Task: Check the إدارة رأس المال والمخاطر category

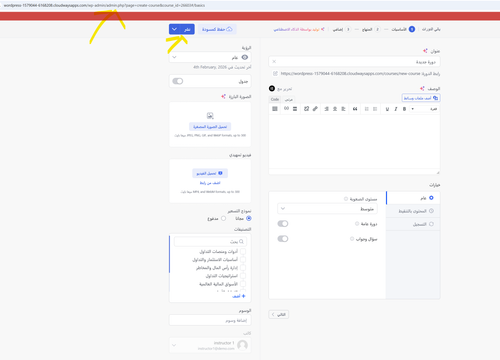Action: [x=243, y=268]
